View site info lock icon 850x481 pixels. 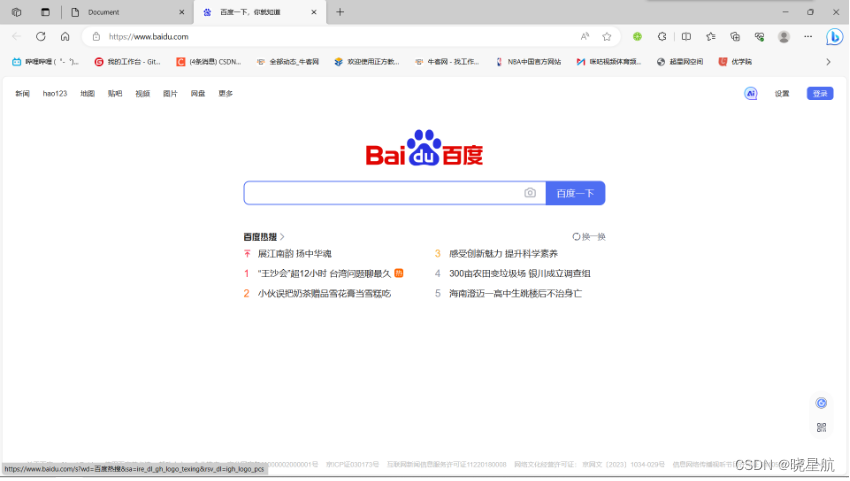point(96,36)
